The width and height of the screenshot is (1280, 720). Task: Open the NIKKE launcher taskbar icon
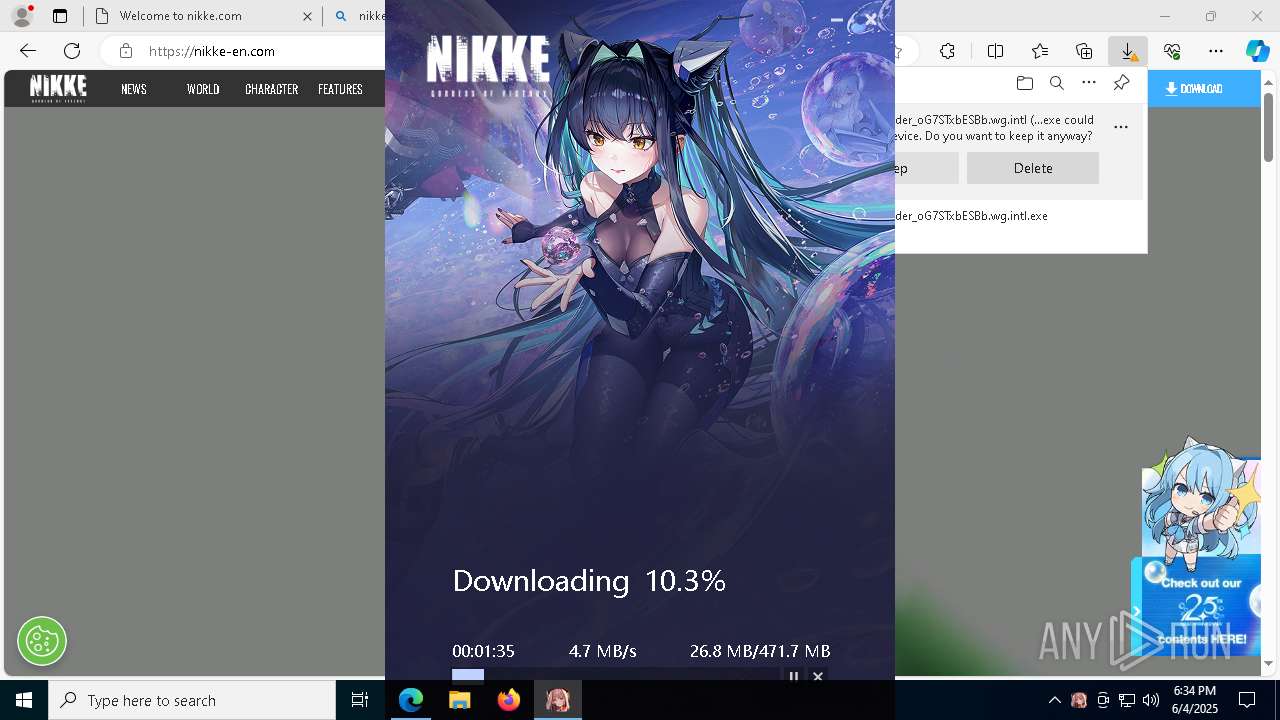(558, 700)
